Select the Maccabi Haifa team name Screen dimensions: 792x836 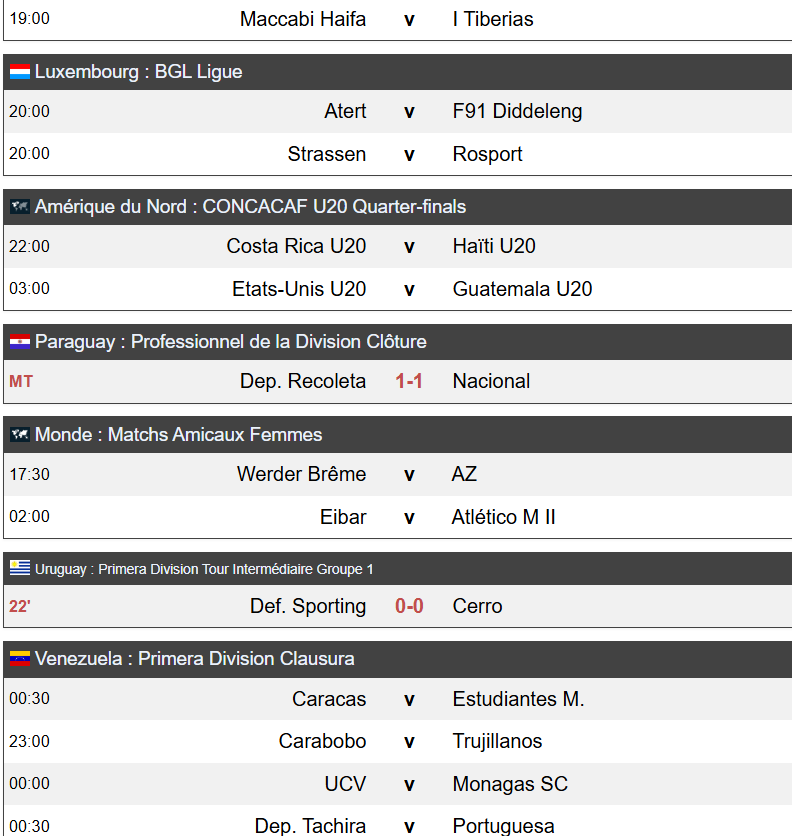[302, 19]
